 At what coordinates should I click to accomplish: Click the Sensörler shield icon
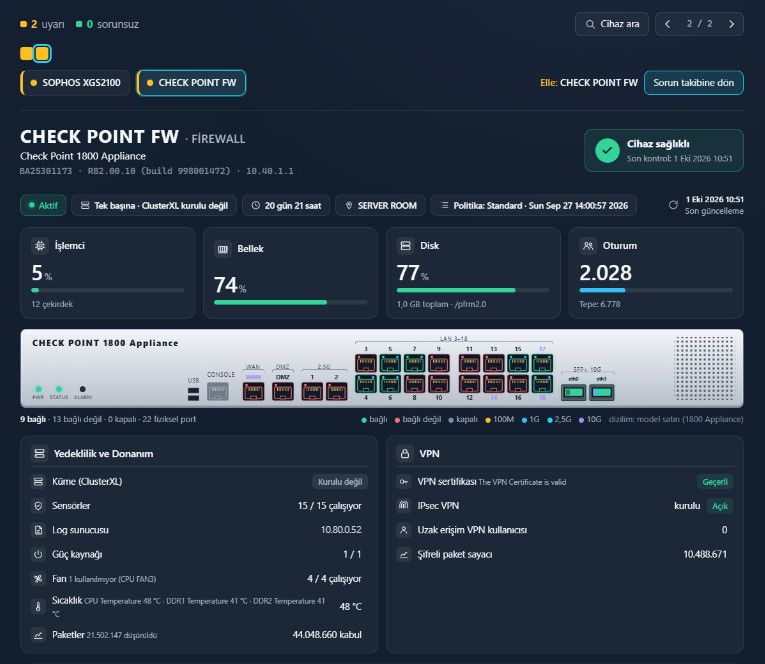(38, 505)
